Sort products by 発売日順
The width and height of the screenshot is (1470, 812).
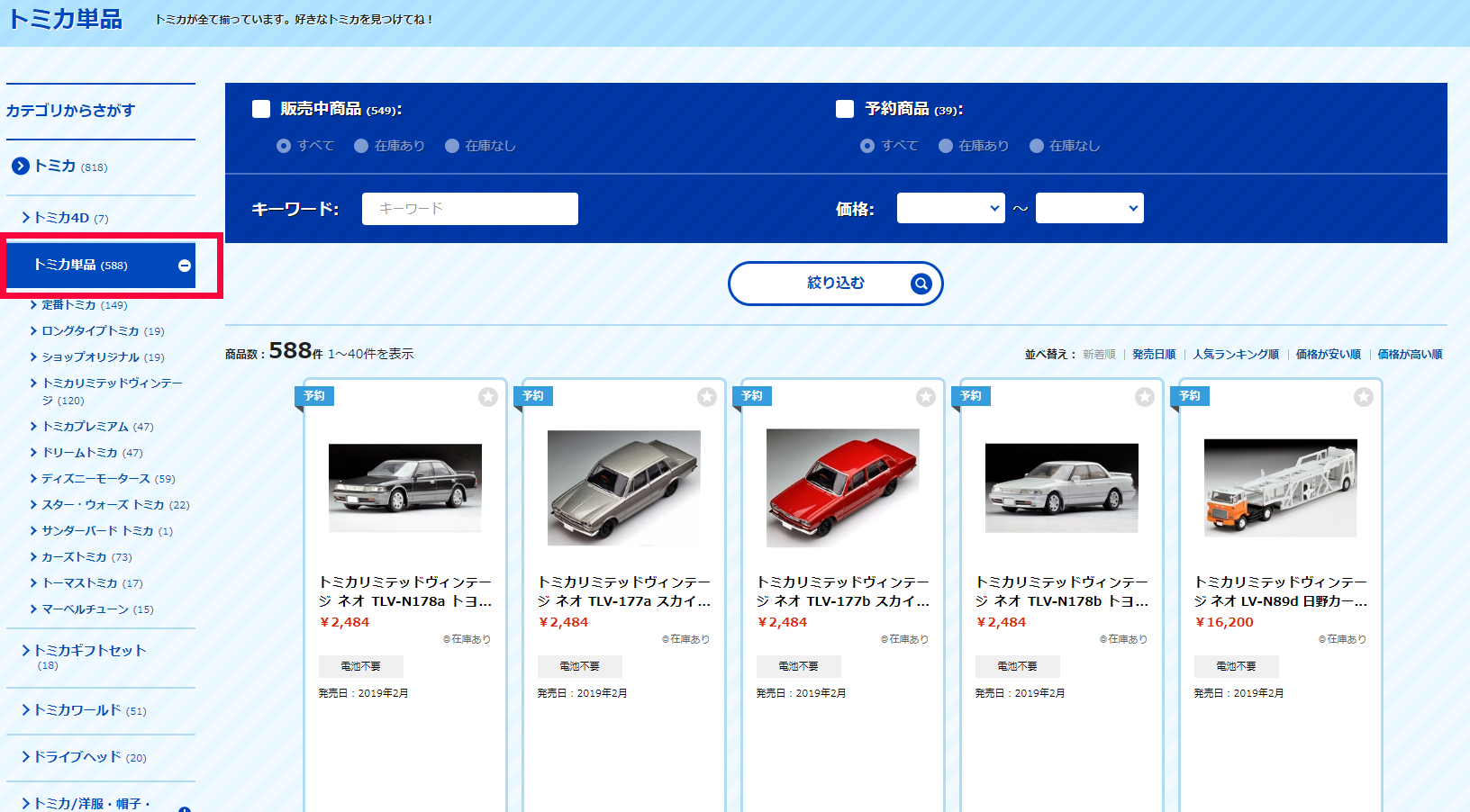pos(1153,355)
